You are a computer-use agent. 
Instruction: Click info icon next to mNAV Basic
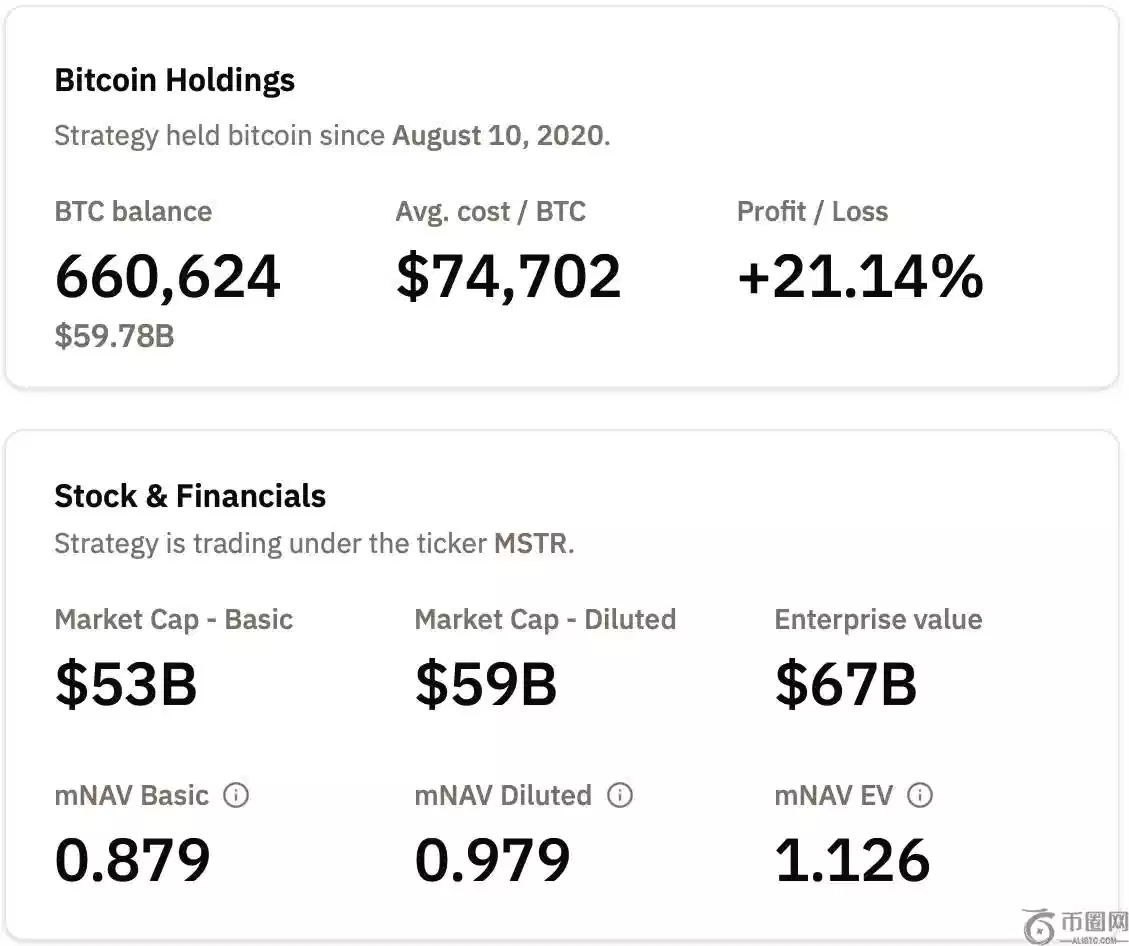[x=236, y=796]
